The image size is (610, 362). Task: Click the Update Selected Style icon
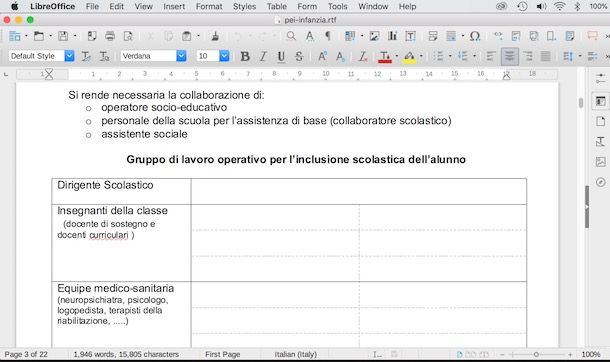pyautogui.click(x=86, y=56)
